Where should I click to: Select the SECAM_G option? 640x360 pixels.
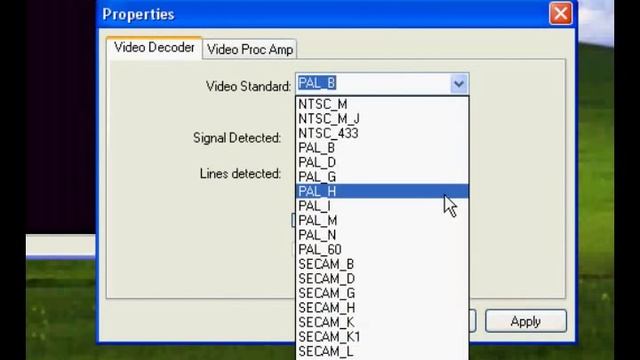(382, 293)
